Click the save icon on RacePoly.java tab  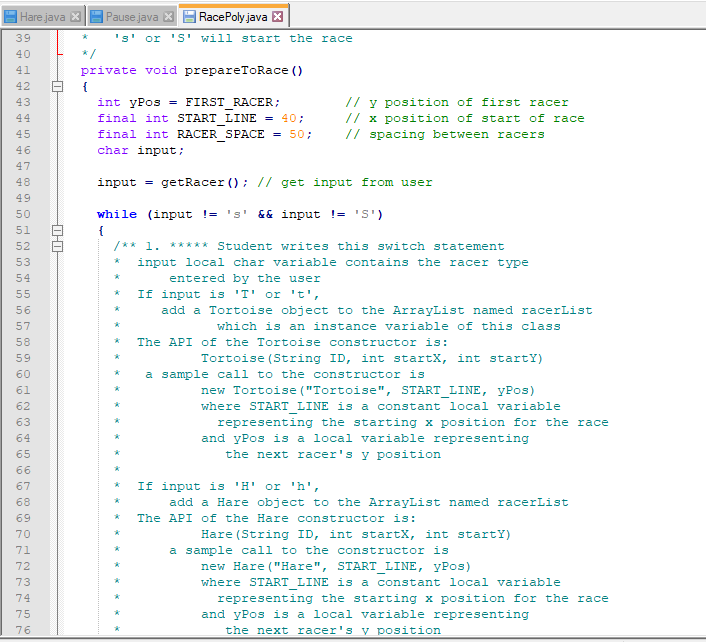(x=190, y=17)
